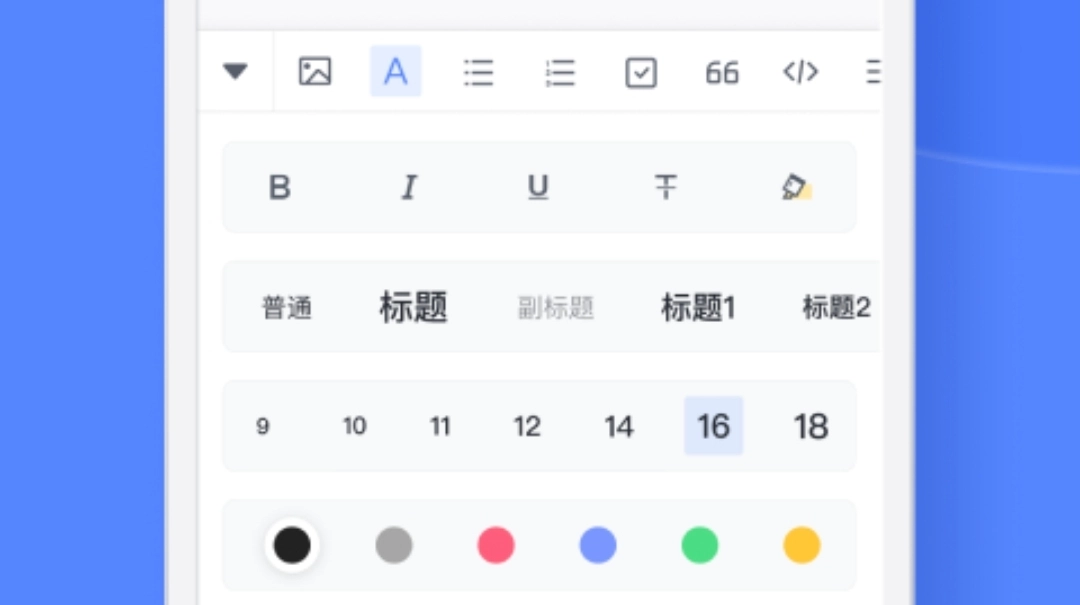Toggle underline formatting
Image resolution: width=1080 pixels, height=605 pixels.
point(538,187)
